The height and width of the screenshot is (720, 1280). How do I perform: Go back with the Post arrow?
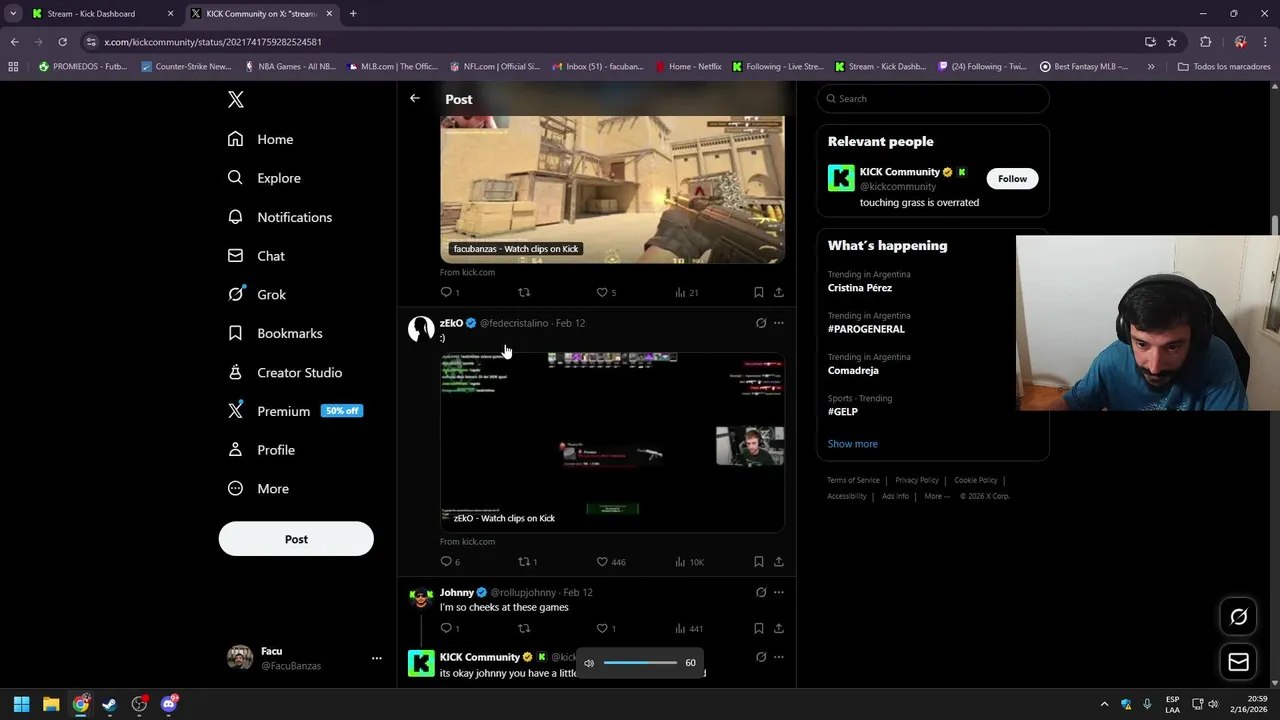415,98
